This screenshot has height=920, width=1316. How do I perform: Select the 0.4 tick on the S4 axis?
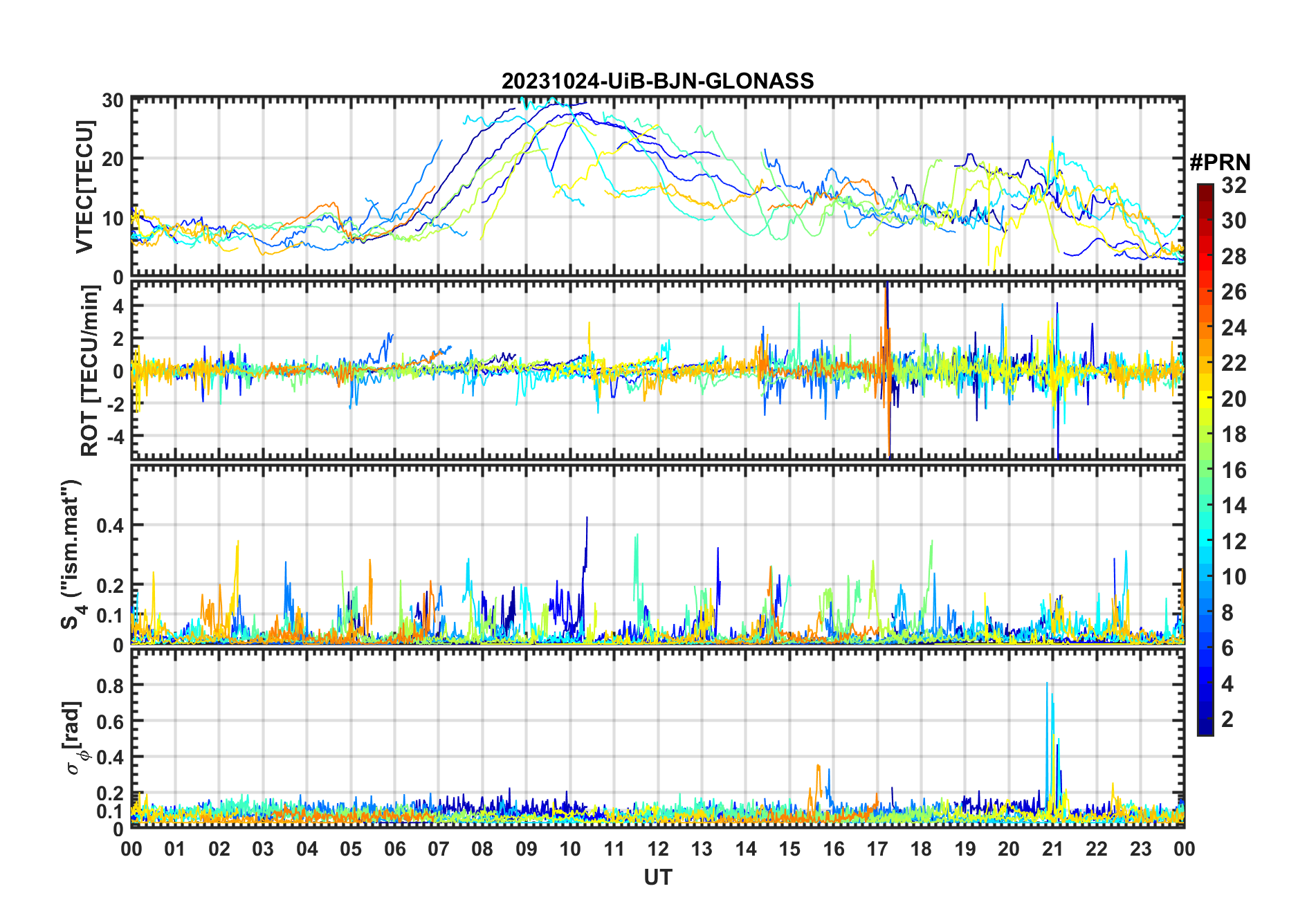(109, 526)
